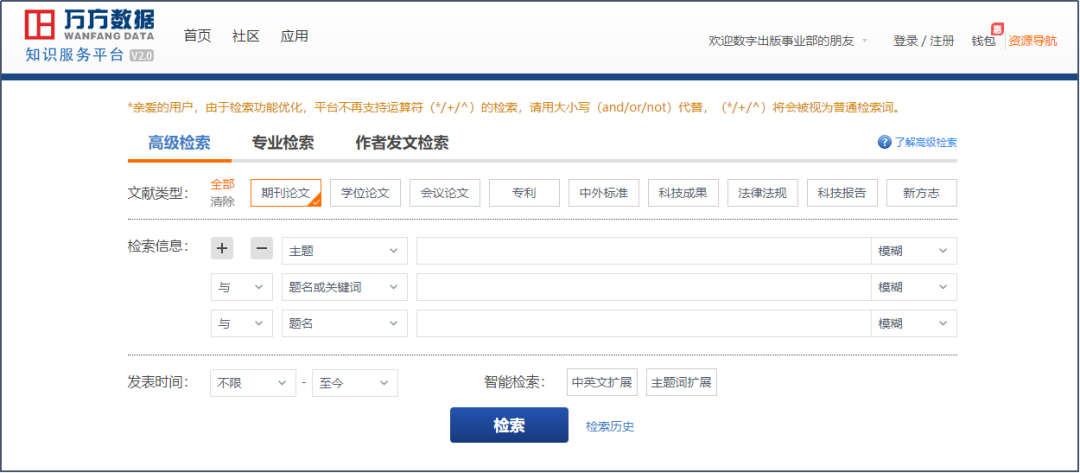Open the 不限 start year dropdown

click(253, 383)
